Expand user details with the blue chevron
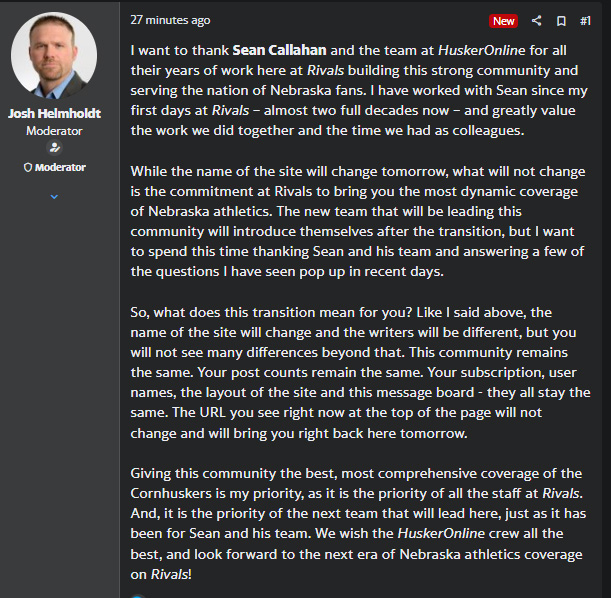The image size is (611, 598). (x=54, y=197)
